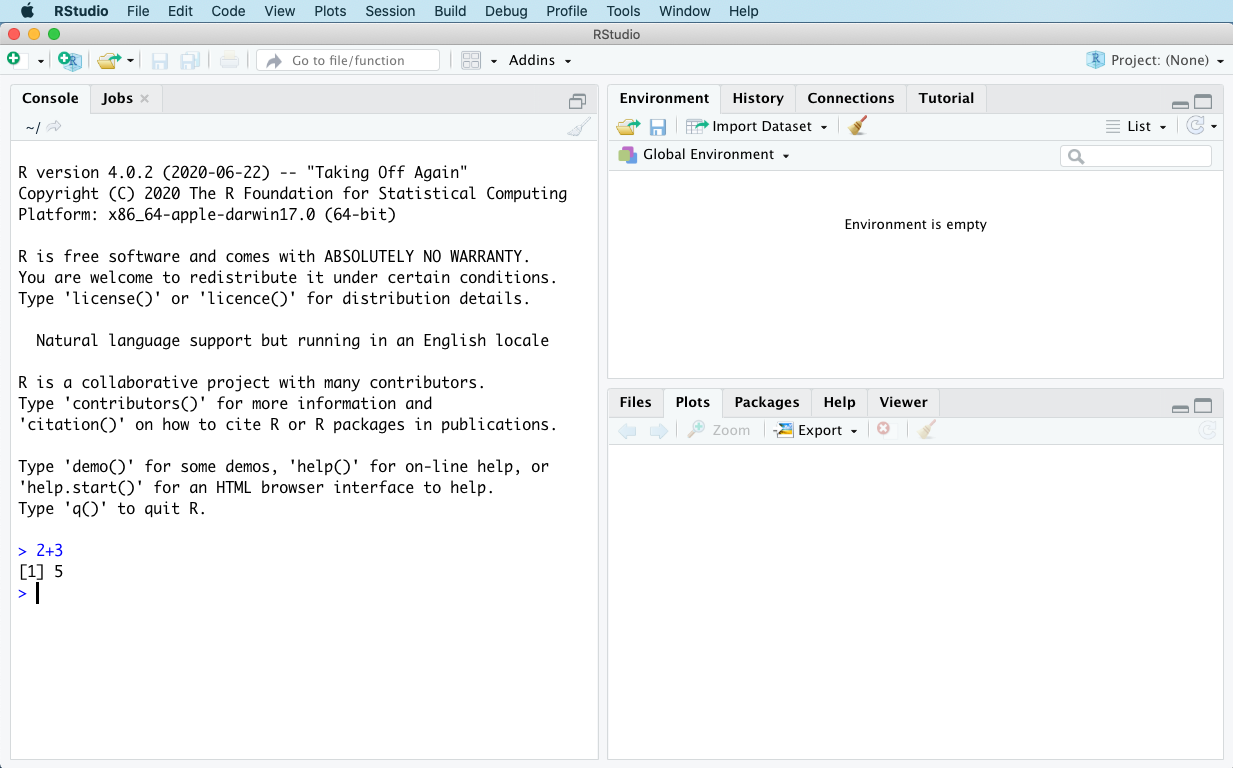Click the Open File folder icon
The image size is (1233, 768).
click(109, 61)
